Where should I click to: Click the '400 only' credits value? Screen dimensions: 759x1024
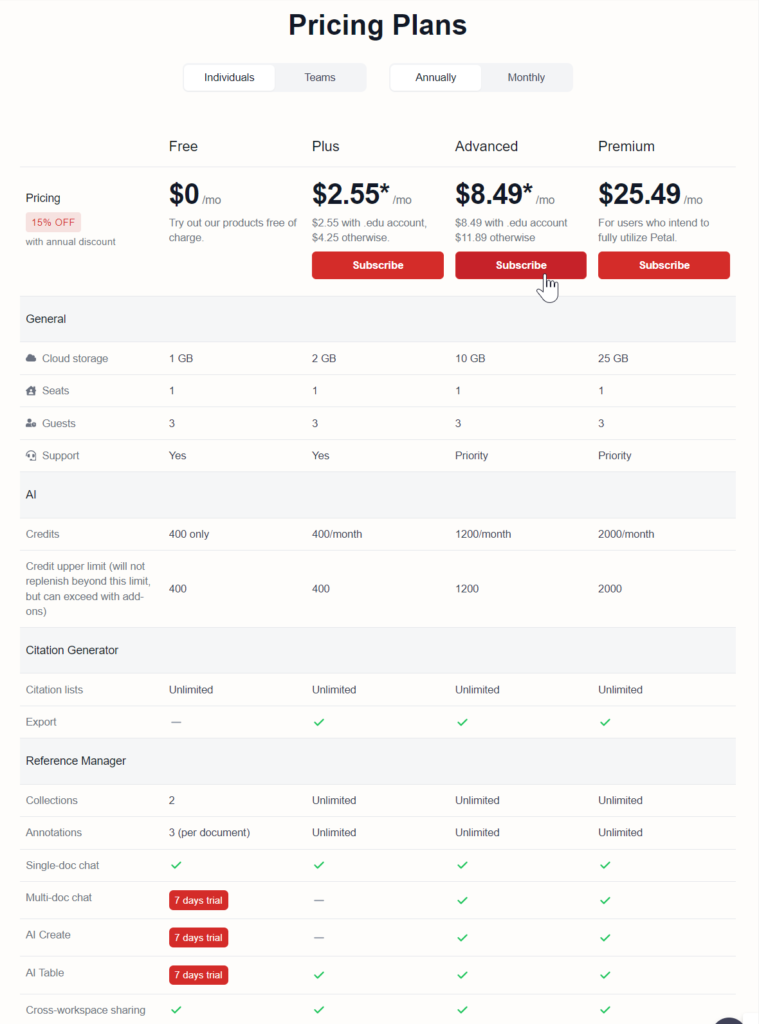(x=189, y=534)
